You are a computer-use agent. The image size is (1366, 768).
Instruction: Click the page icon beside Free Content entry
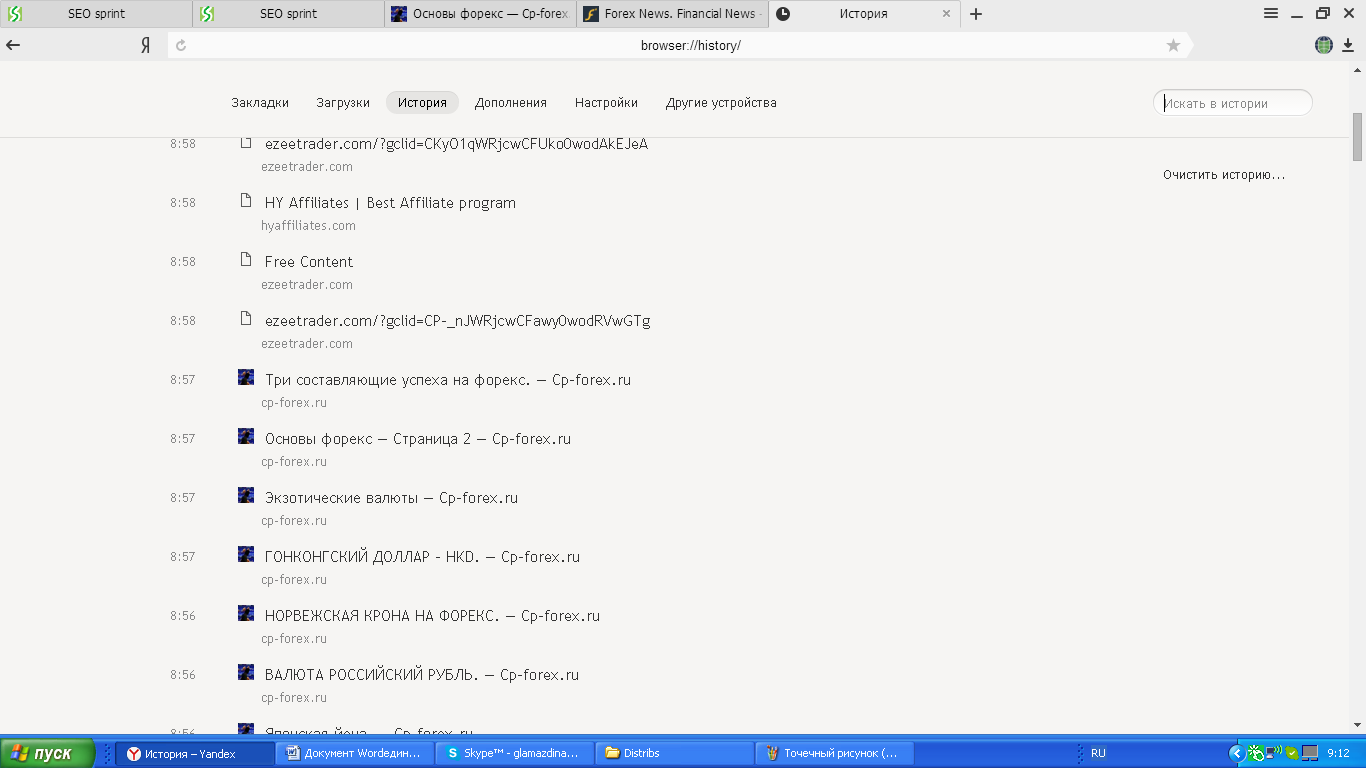click(246, 260)
